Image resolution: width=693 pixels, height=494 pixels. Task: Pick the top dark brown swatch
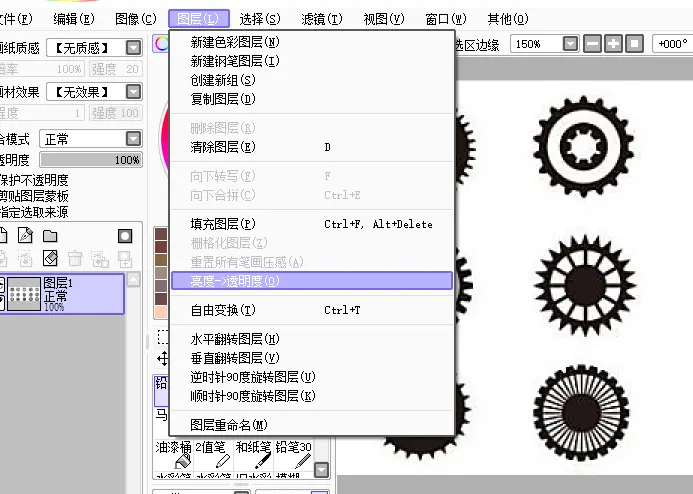[160, 234]
